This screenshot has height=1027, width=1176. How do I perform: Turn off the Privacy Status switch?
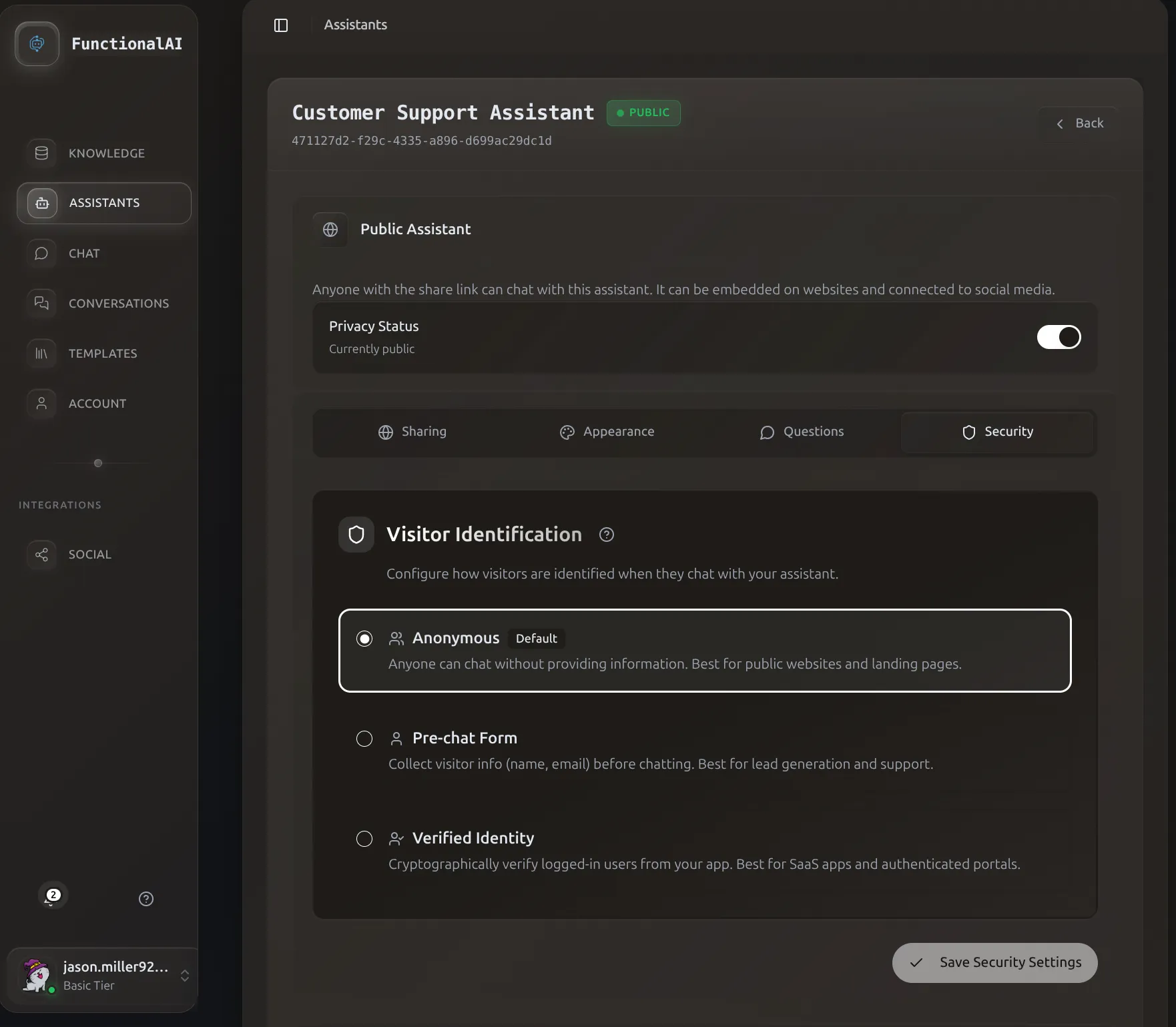click(x=1058, y=337)
